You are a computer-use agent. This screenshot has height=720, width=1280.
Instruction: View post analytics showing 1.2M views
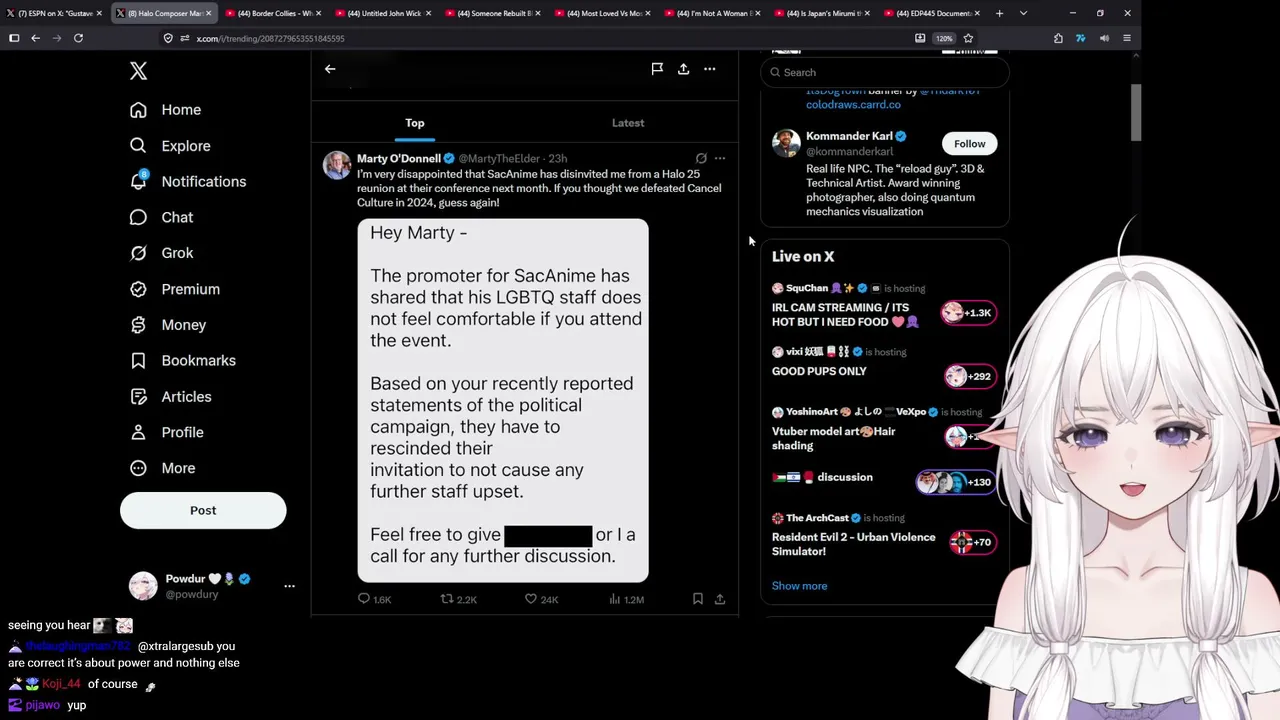tap(626, 599)
